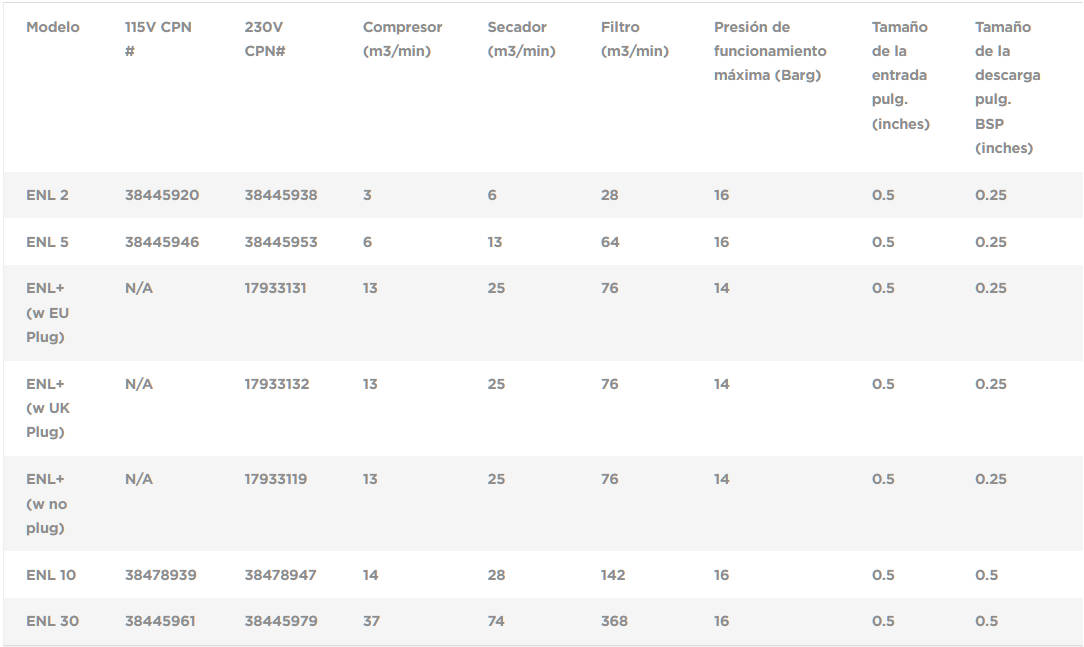Click the Compresor (m3/min) column header
The height and width of the screenshot is (647, 1084).
click(402, 39)
